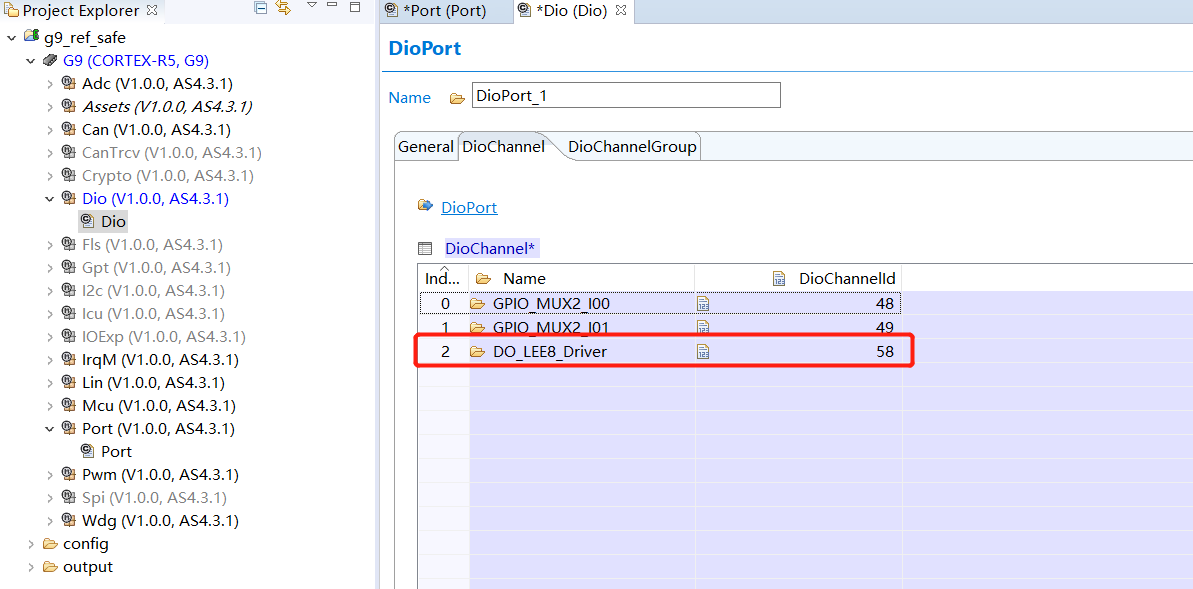Click the output folder icon
The height and width of the screenshot is (589, 1193).
coord(50,567)
